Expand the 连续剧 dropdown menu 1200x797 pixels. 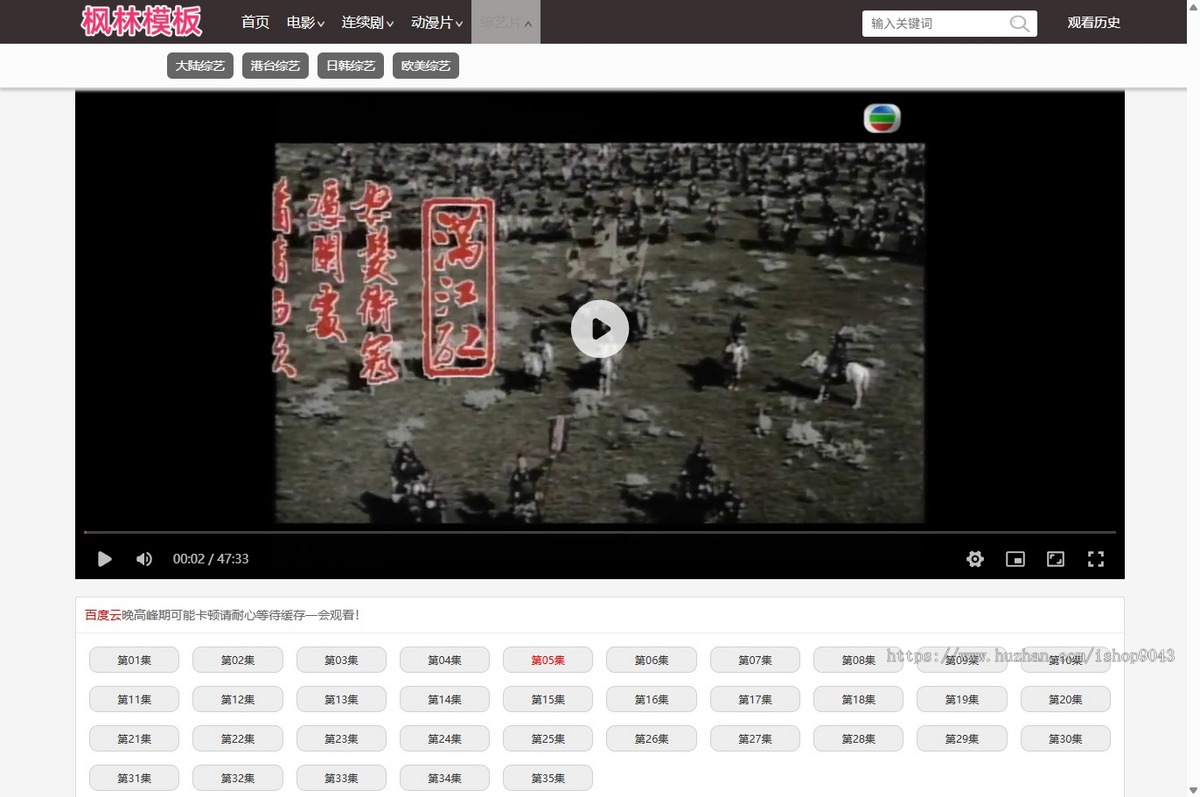tap(368, 22)
